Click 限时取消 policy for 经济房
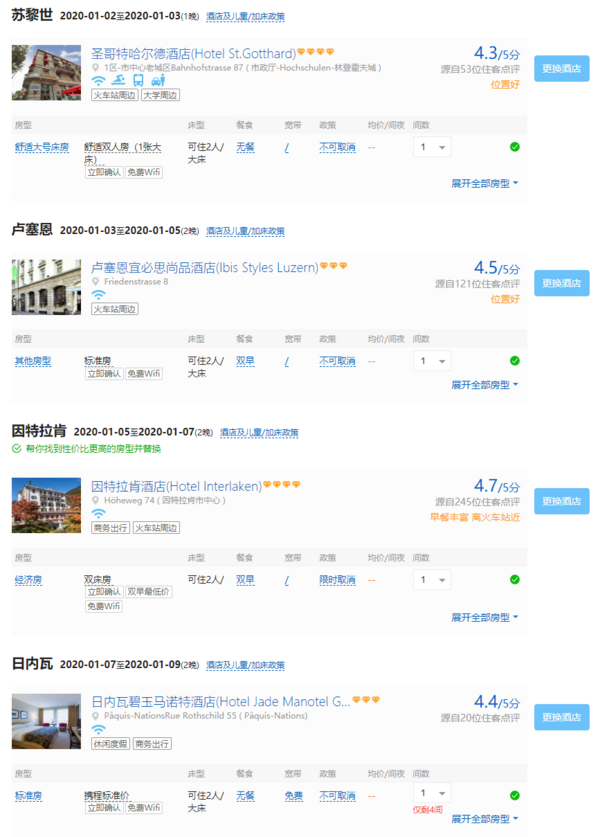This screenshot has width=600, height=837. click(337, 580)
